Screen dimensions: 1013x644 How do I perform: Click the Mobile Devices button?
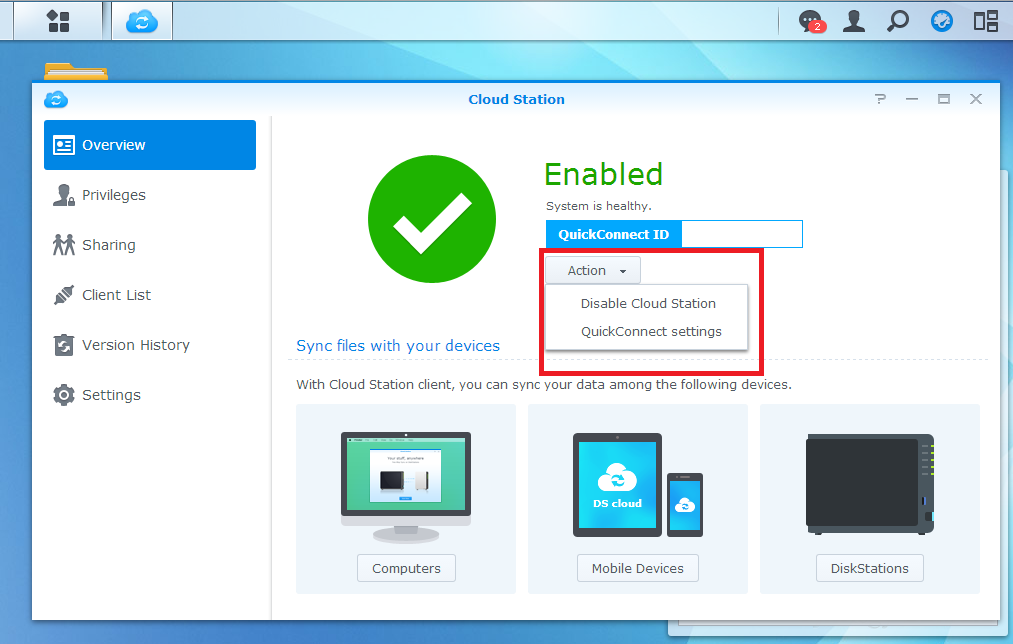(638, 568)
